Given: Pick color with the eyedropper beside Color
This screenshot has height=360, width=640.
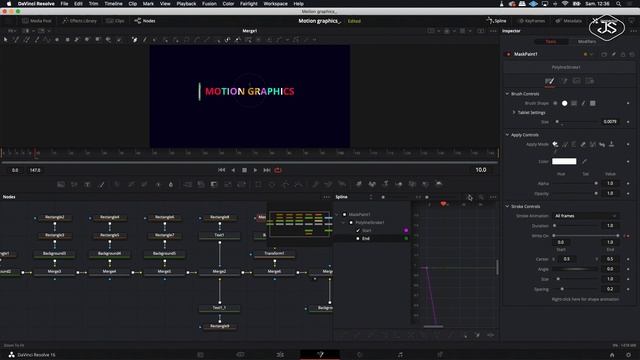Looking at the screenshot, I should click(584, 161).
